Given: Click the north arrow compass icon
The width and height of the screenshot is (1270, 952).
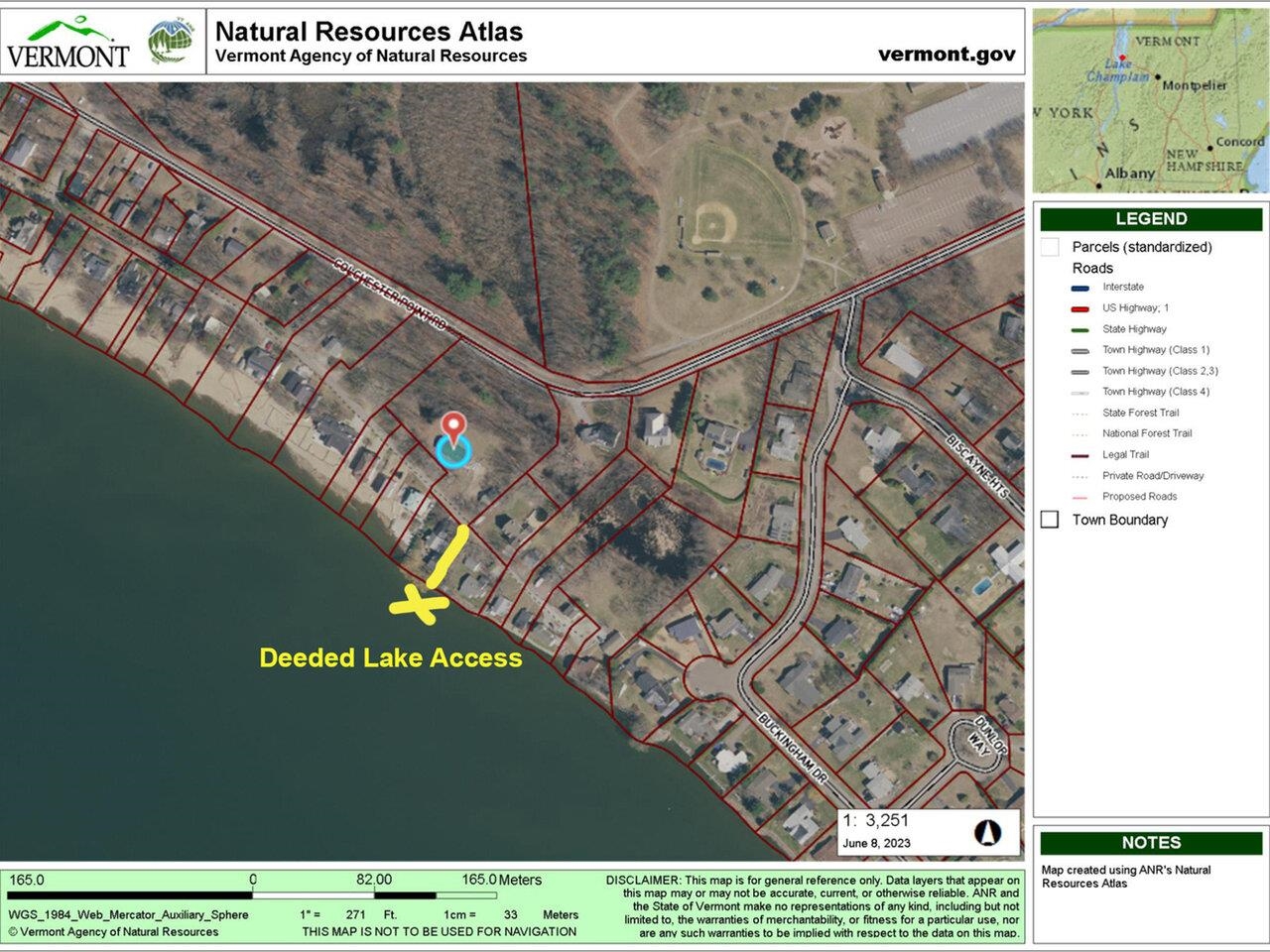Looking at the screenshot, I should point(988,832).
